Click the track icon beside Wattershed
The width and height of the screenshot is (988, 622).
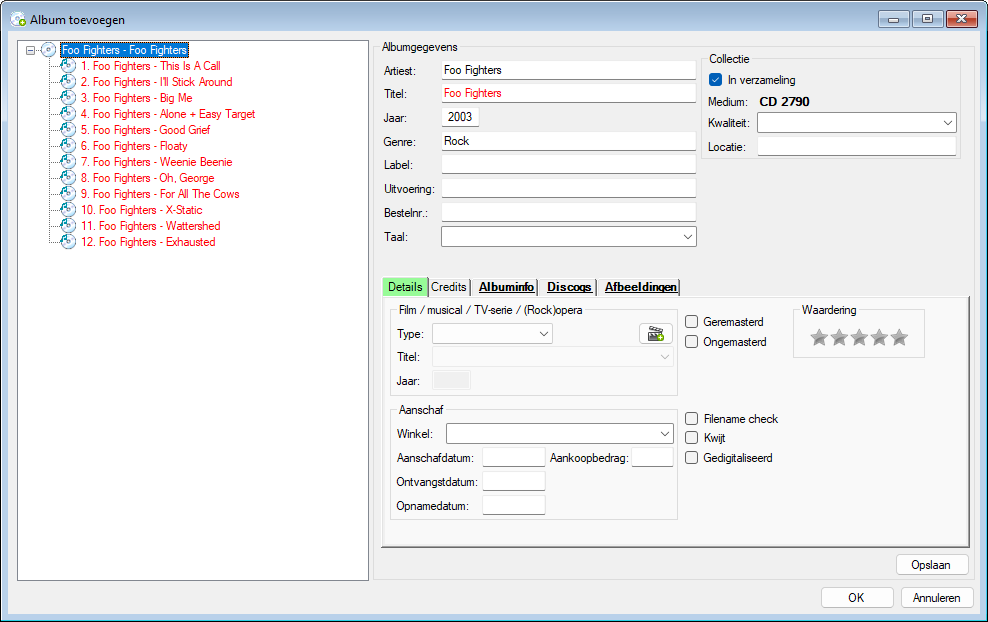(68, 226)
